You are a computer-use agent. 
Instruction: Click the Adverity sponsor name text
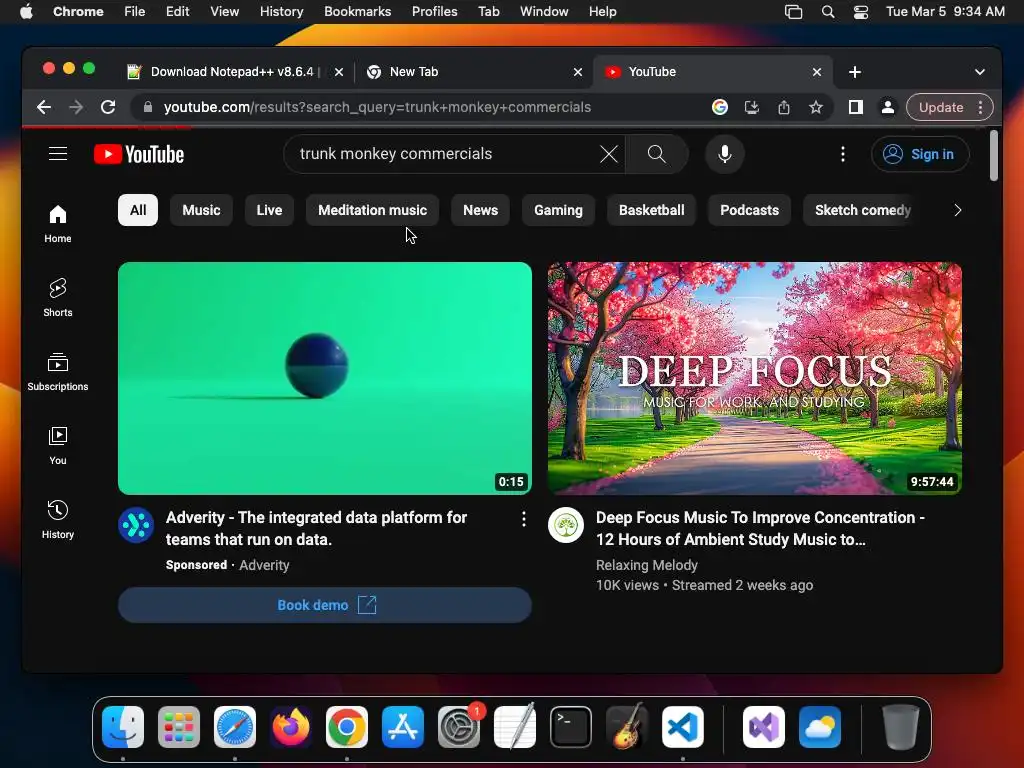pos(264,565)
